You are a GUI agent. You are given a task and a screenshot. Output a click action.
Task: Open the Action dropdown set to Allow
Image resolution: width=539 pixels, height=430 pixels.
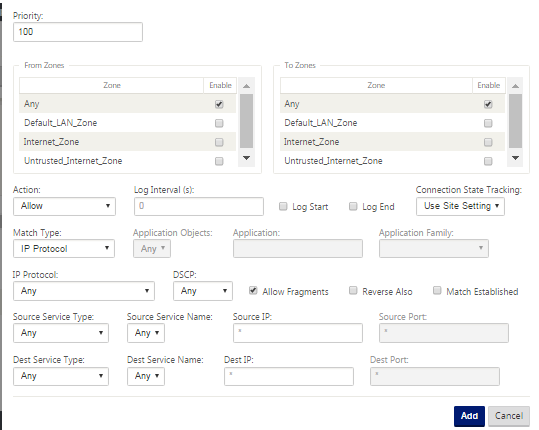tap(64, 206)
